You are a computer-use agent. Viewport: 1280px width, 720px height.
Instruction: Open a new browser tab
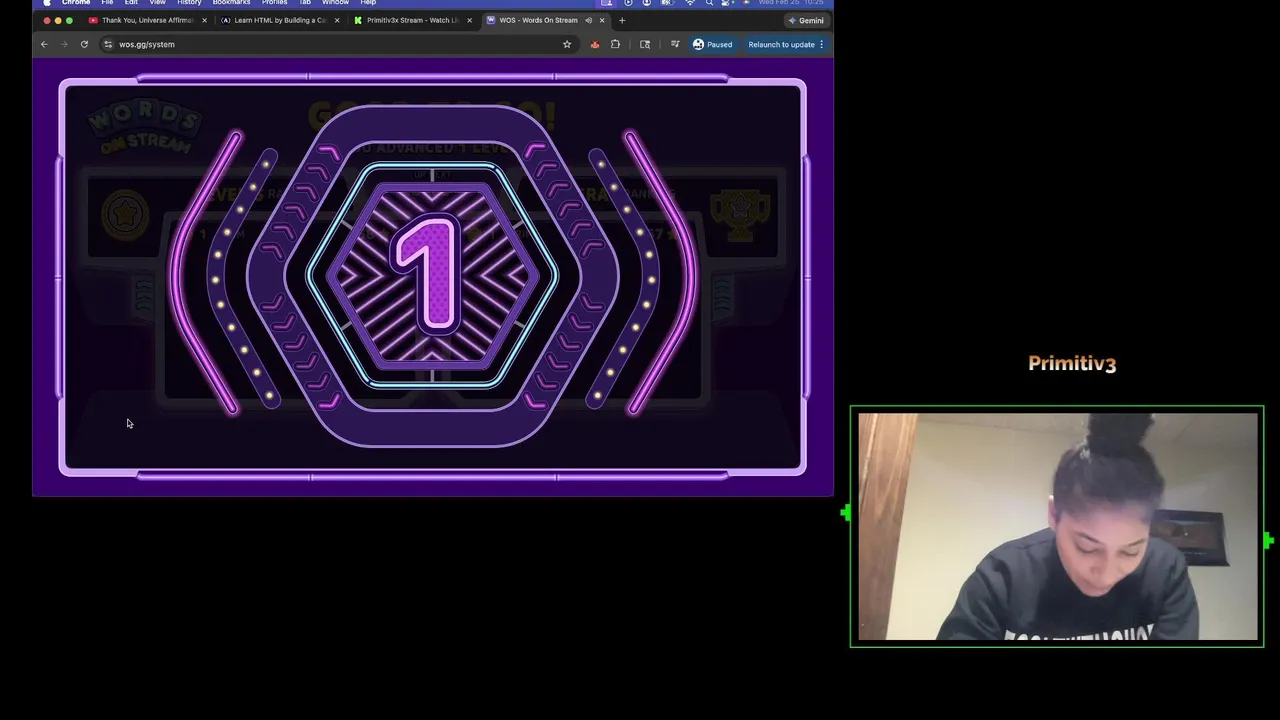(x=622, y=20)
